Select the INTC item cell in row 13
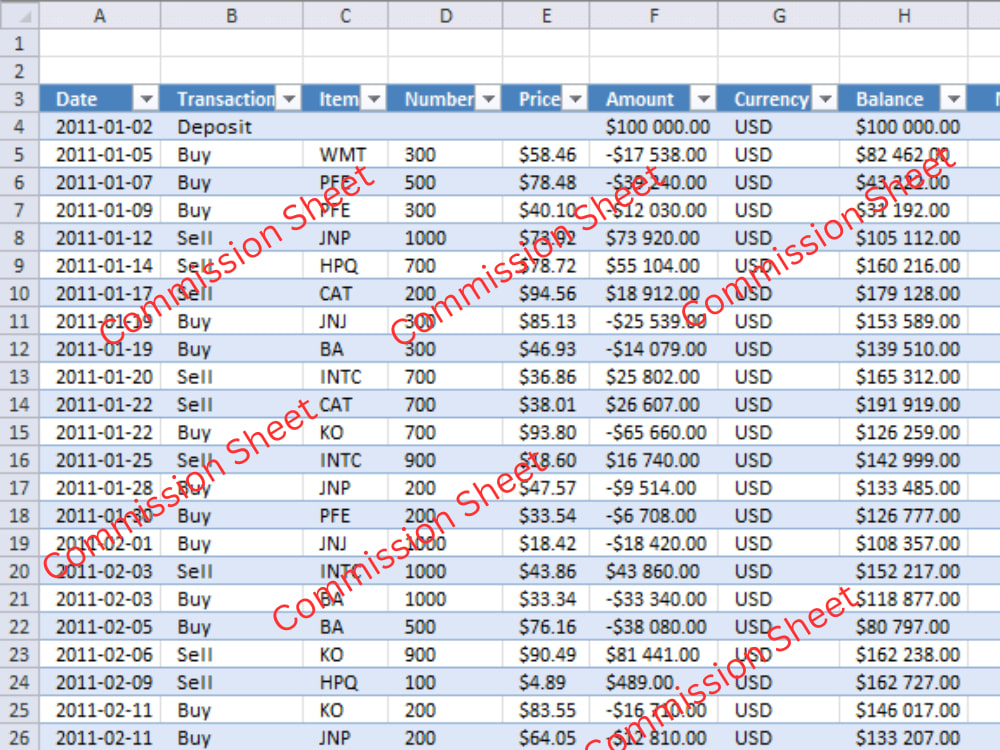 pos(345,377)
